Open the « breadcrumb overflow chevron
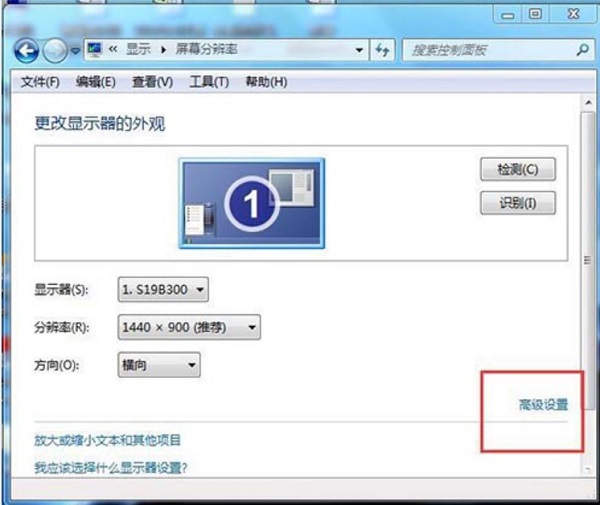The image size is (600, 505). [x=113, y=49]
